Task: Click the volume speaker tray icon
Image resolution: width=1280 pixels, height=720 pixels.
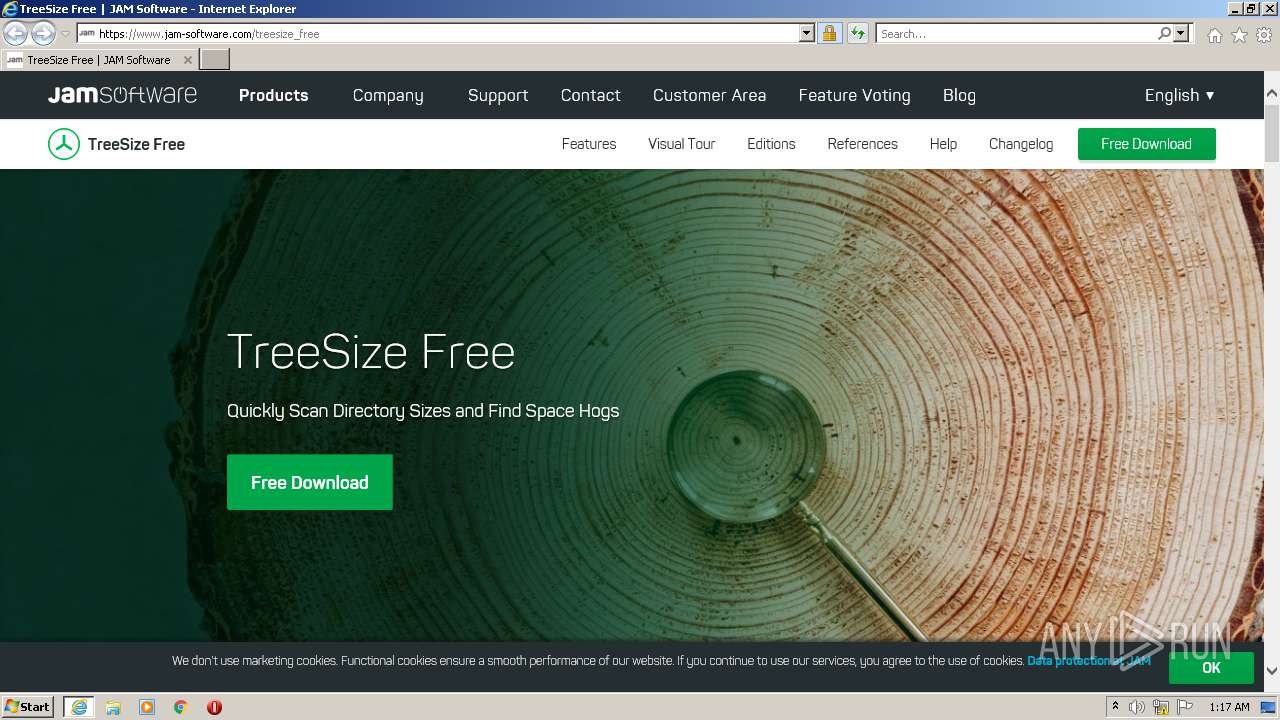Action: pos(1137,707)
